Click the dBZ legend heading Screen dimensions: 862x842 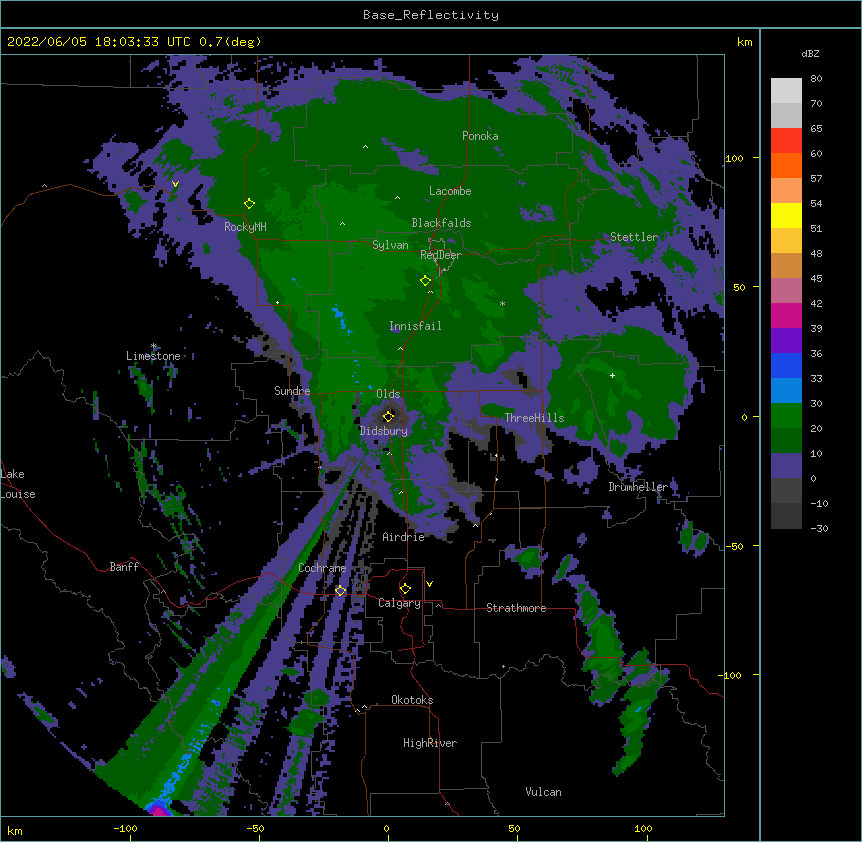(810, 53)
